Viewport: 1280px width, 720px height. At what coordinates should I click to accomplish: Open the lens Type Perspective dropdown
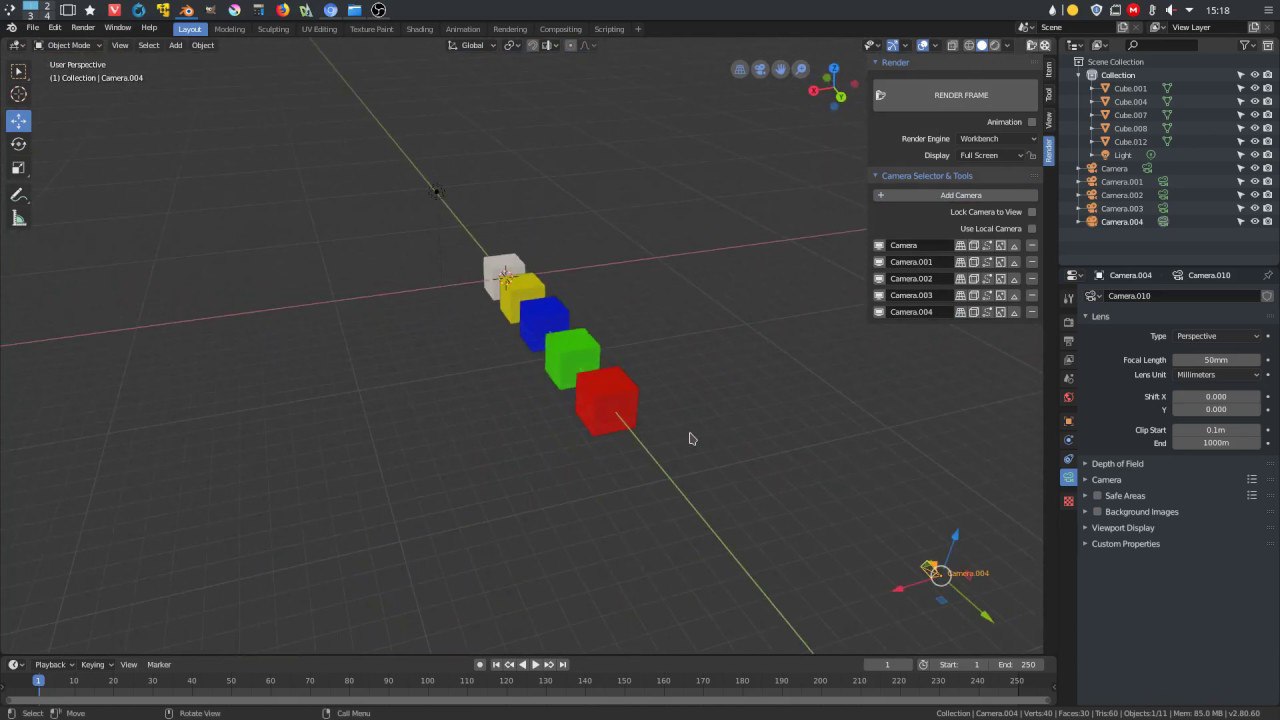1217,336
